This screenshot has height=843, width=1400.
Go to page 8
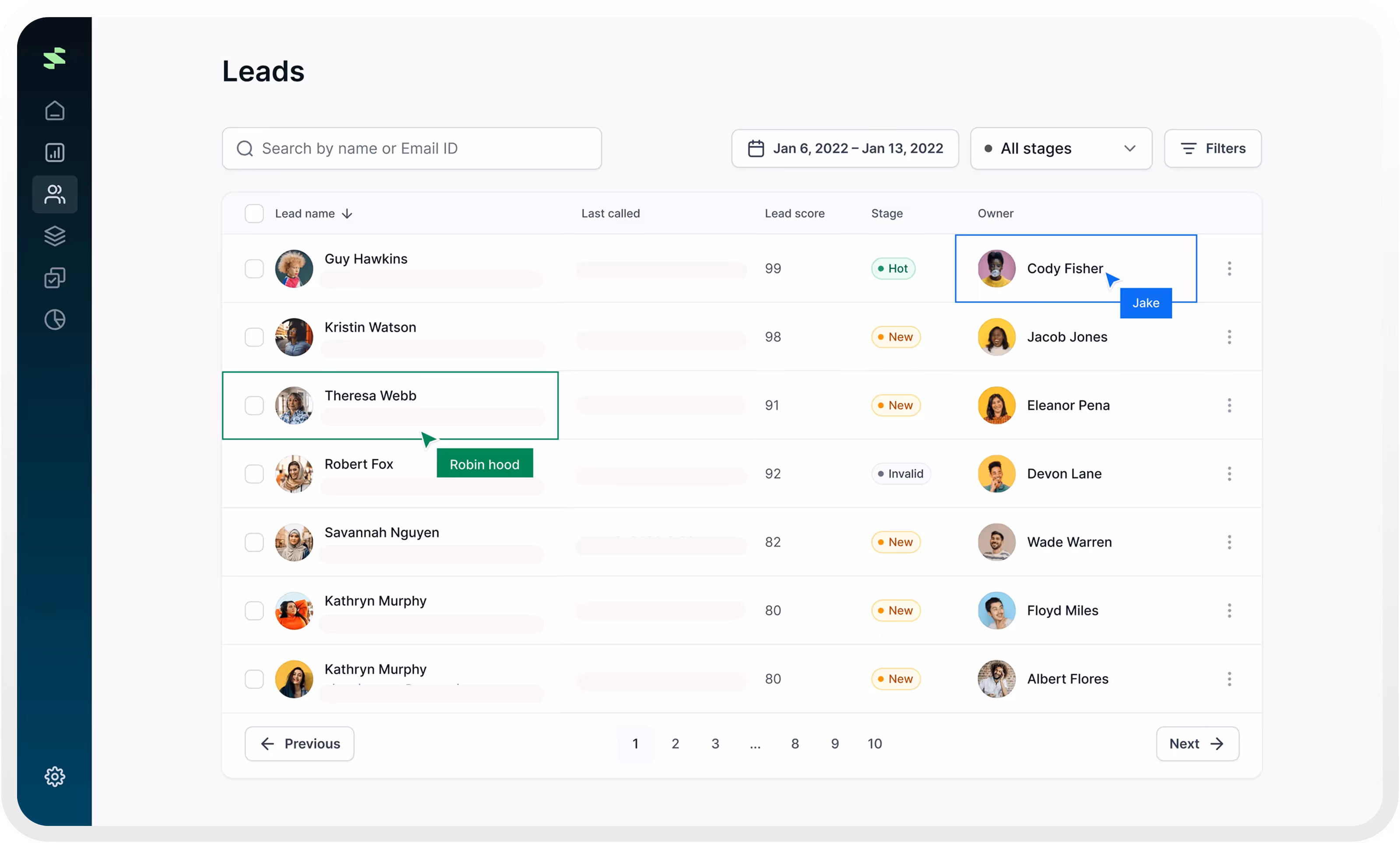pyautogui.click(x=795, y=744)
